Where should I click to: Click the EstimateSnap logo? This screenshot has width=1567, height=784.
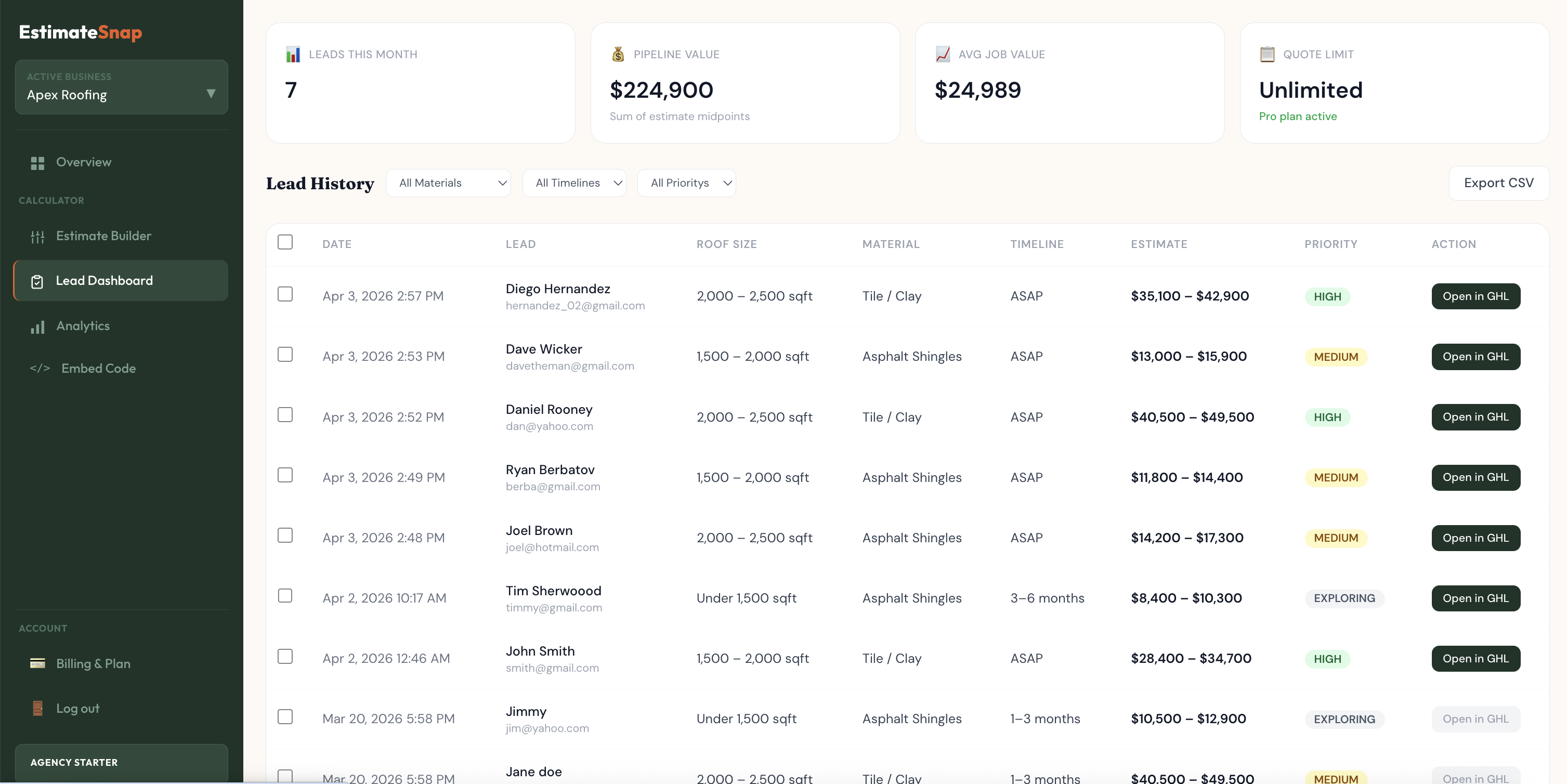pyautogui.click(x=80, y=33)
